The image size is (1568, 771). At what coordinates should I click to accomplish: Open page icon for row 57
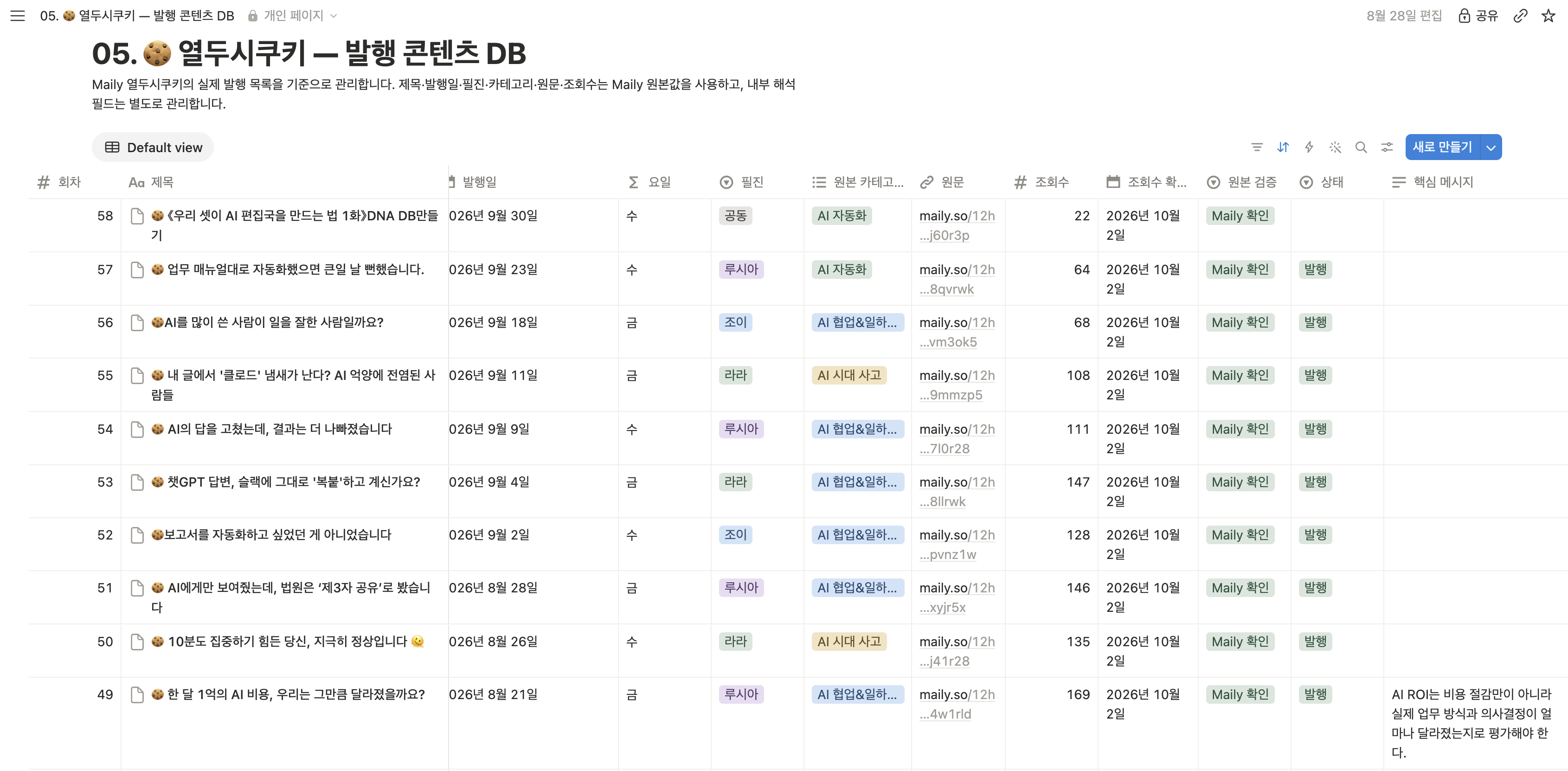138,270
